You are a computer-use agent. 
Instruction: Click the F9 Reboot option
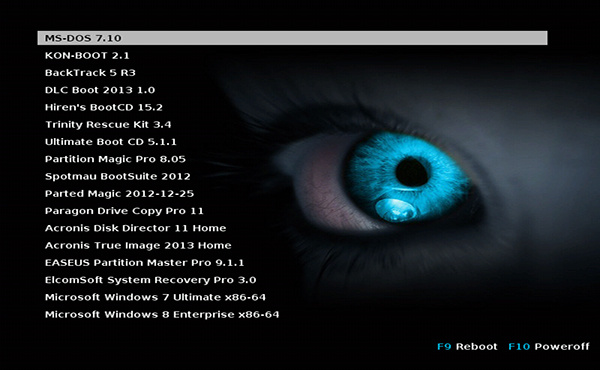(467, 347)
